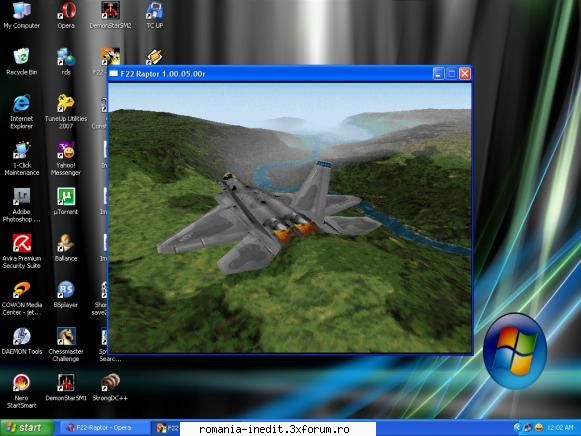Open the Recycle Bin icon

tap(21, 61)
